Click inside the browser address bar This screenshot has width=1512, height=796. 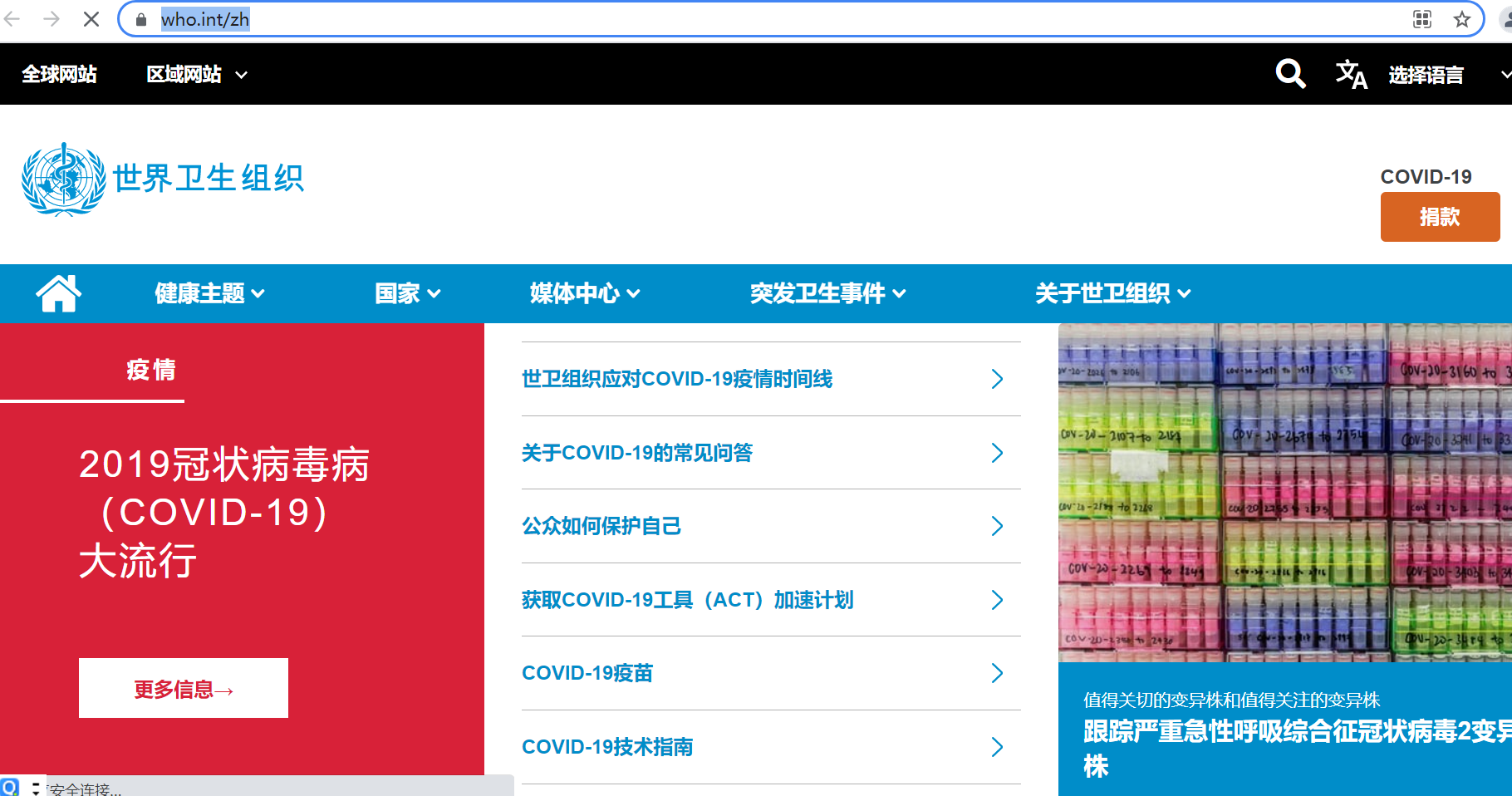pyautogui.click(x=415, y=19)
